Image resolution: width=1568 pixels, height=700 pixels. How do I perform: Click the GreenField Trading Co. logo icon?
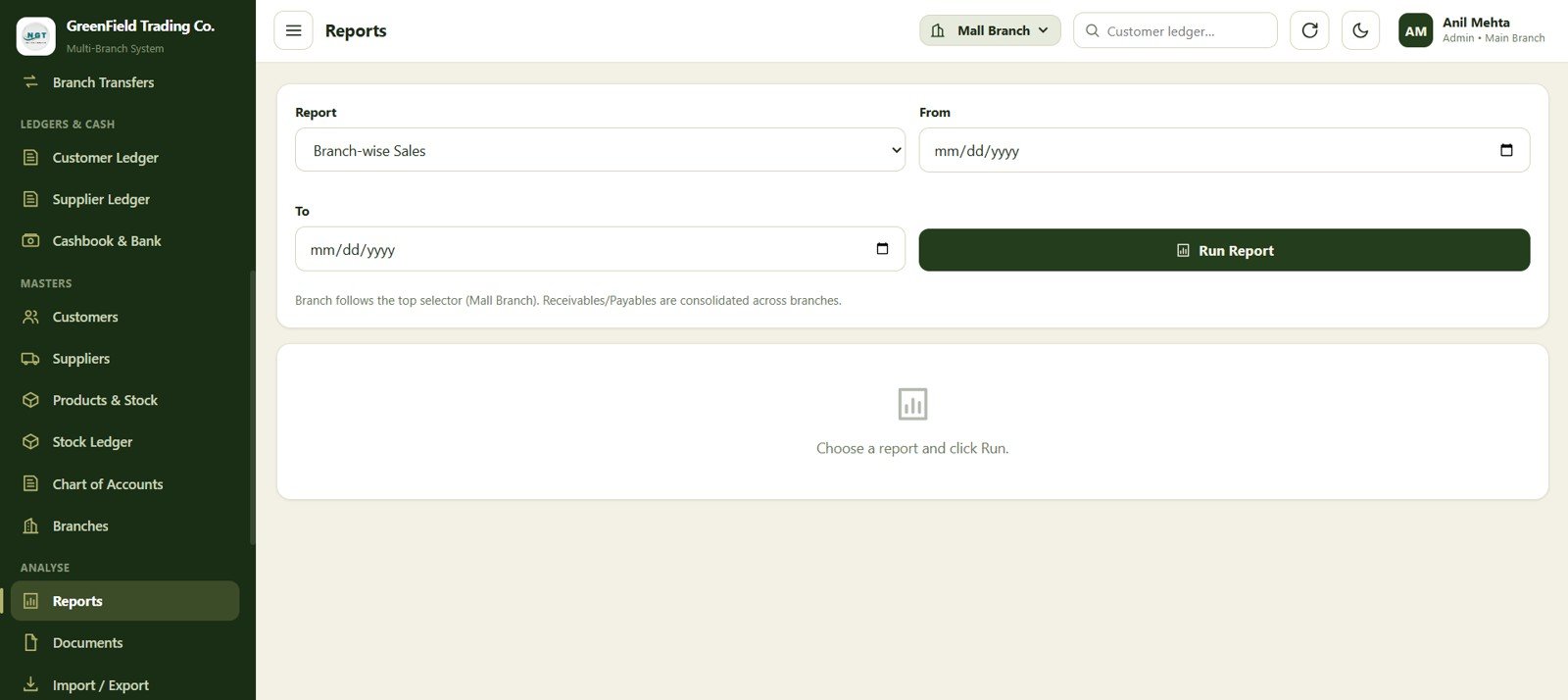click(36, 36)
